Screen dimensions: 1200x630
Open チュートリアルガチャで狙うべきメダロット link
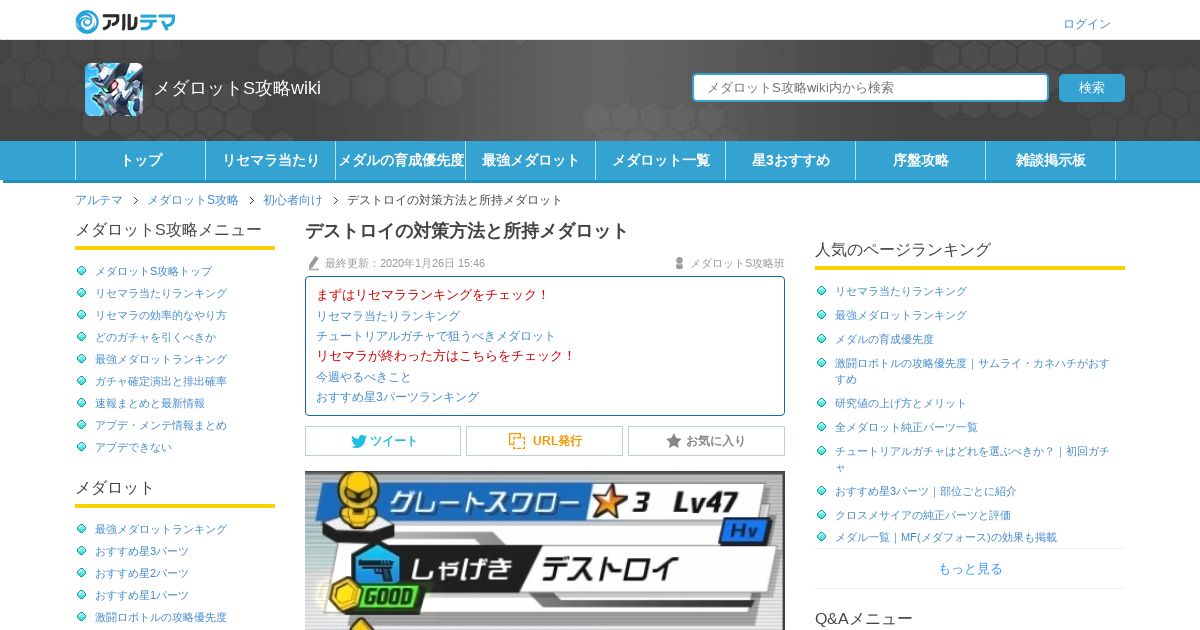(x=435, y=336)
